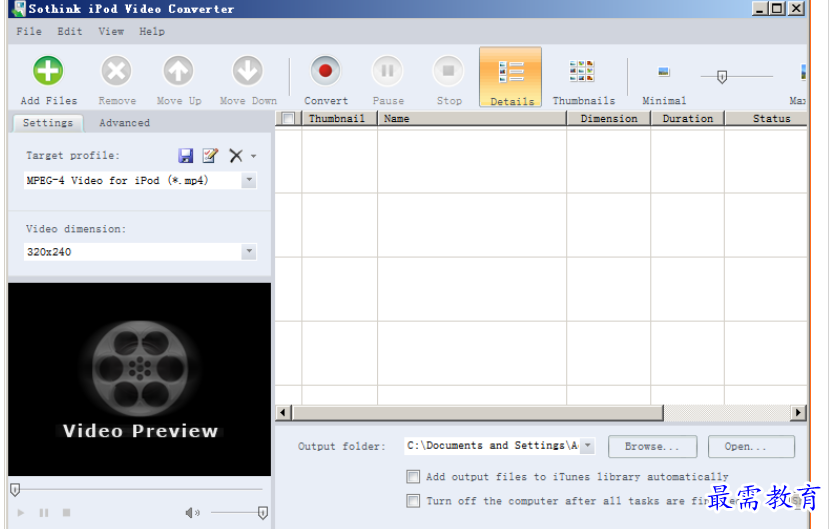Play the video preview
The image size is (829, 529).
21,513
